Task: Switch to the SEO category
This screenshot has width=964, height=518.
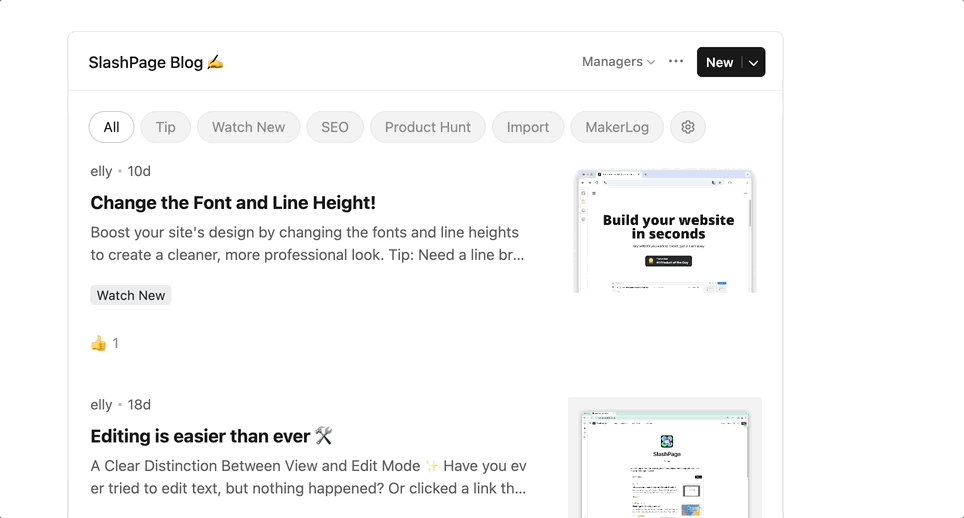Action: click(335, 127)
